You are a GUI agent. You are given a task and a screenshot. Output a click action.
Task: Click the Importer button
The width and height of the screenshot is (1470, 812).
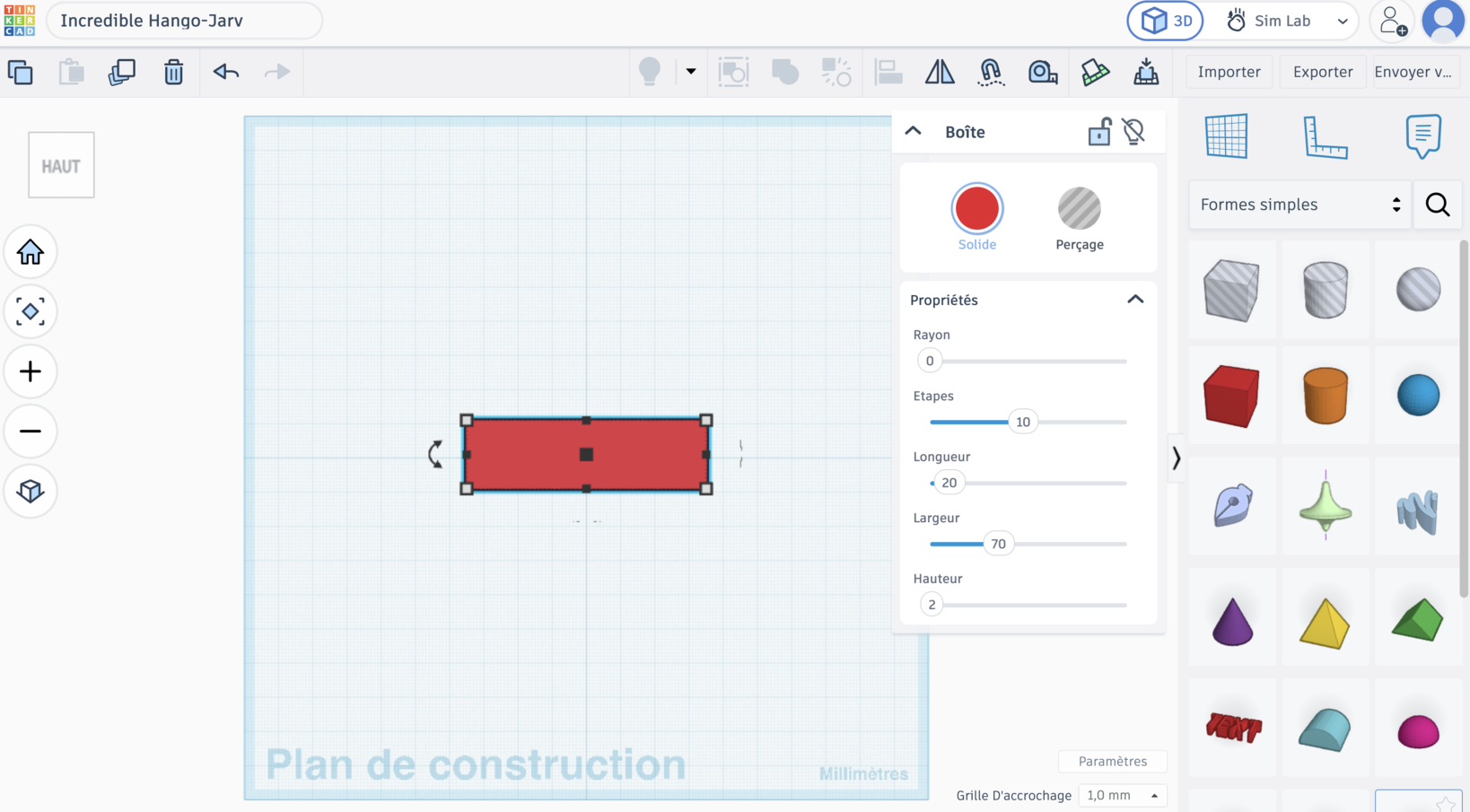tap(1229, 72)
